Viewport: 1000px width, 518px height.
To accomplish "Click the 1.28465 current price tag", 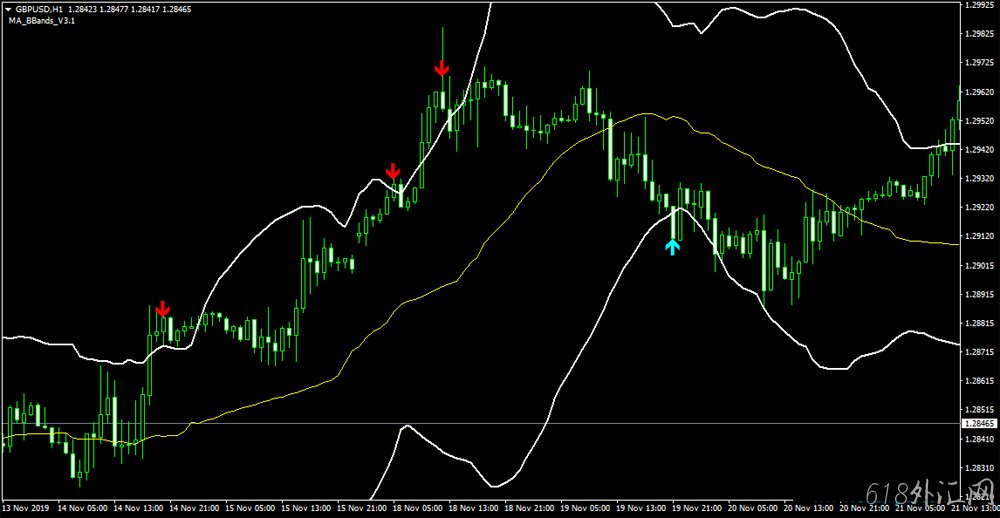I will click(x=977, y=424).
